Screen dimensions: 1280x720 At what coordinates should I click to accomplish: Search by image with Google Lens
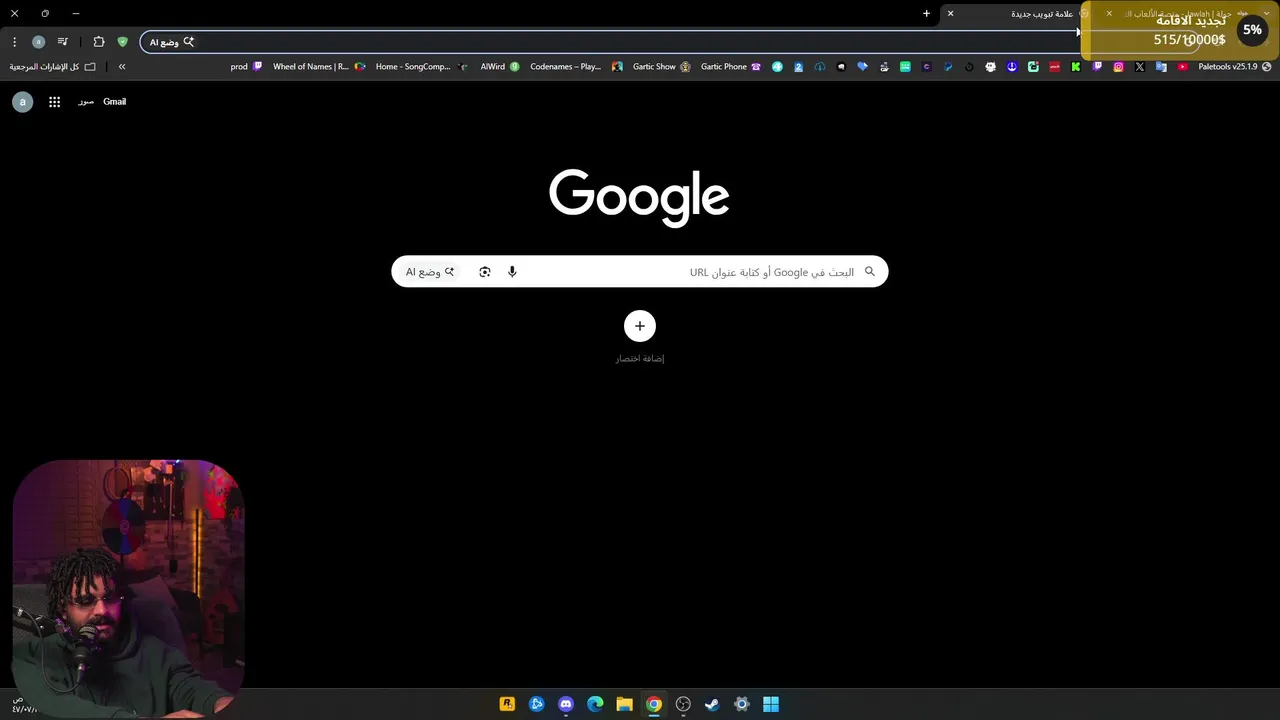pyautogui.click(x=485, y=272)
